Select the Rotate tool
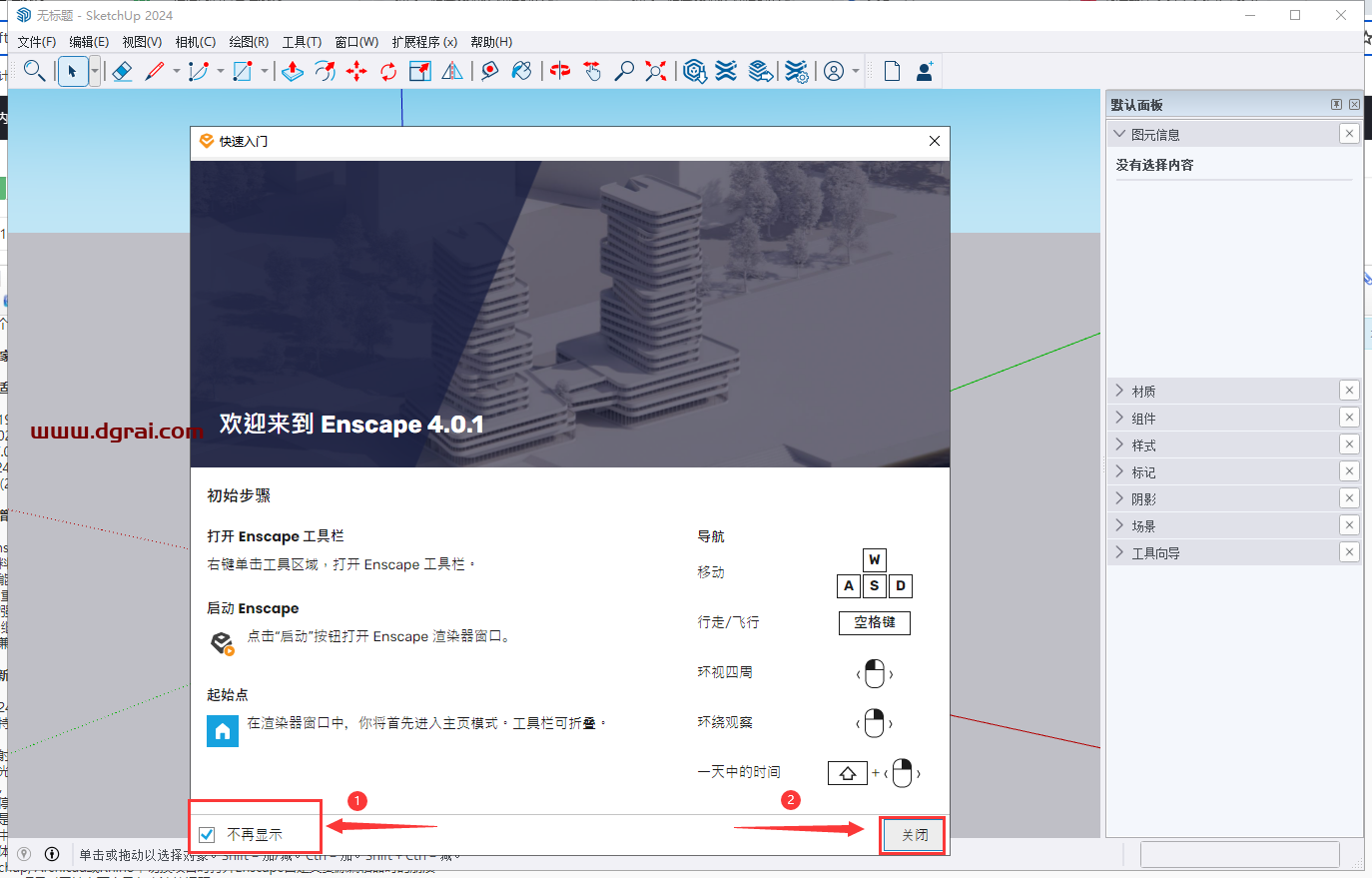 click(x=388, y=71)
